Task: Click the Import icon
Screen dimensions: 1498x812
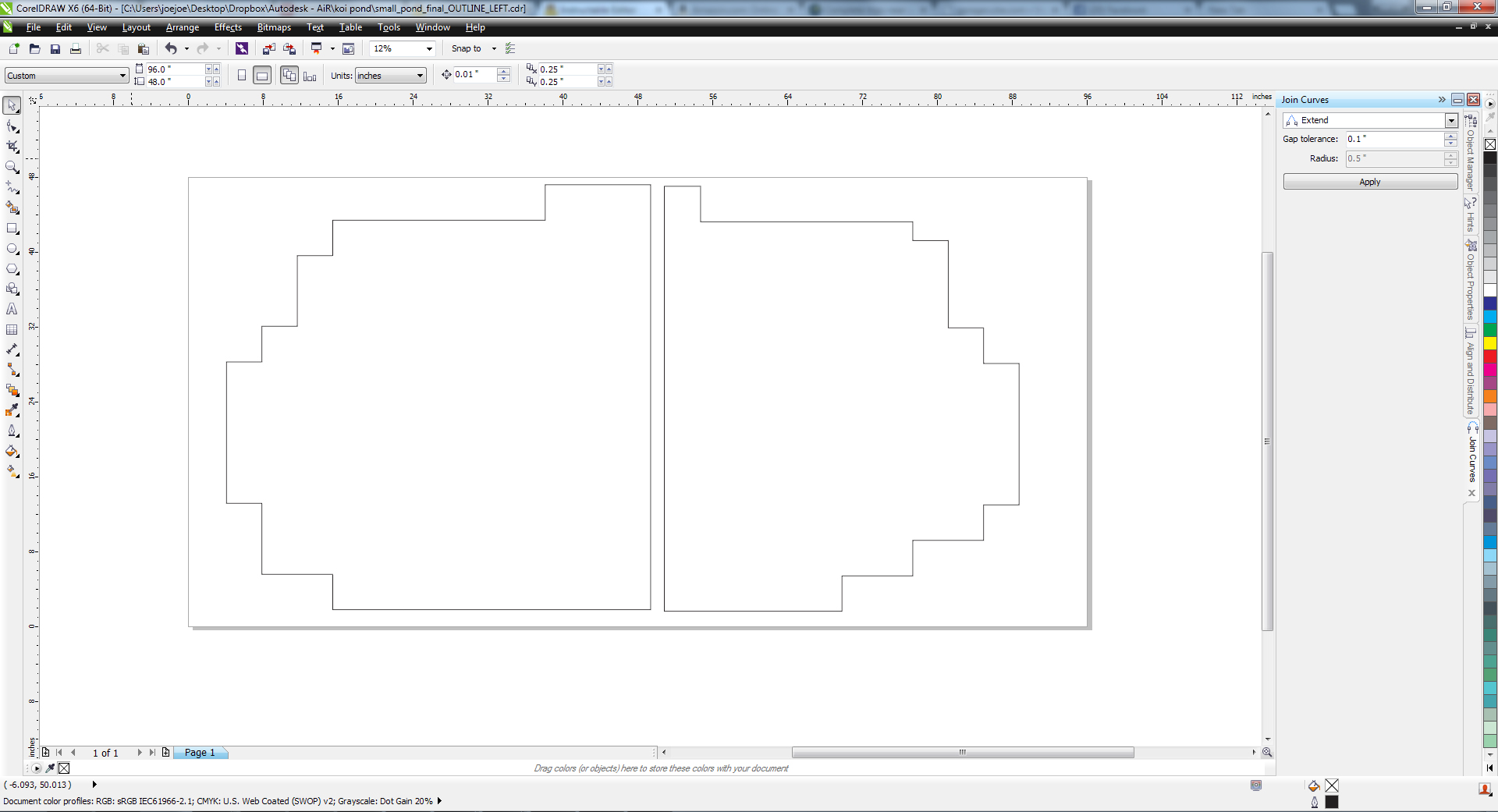Action: coord(268,48)
